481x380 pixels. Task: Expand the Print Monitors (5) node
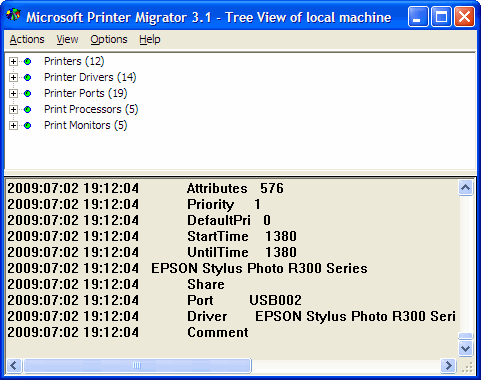(13, 125)
